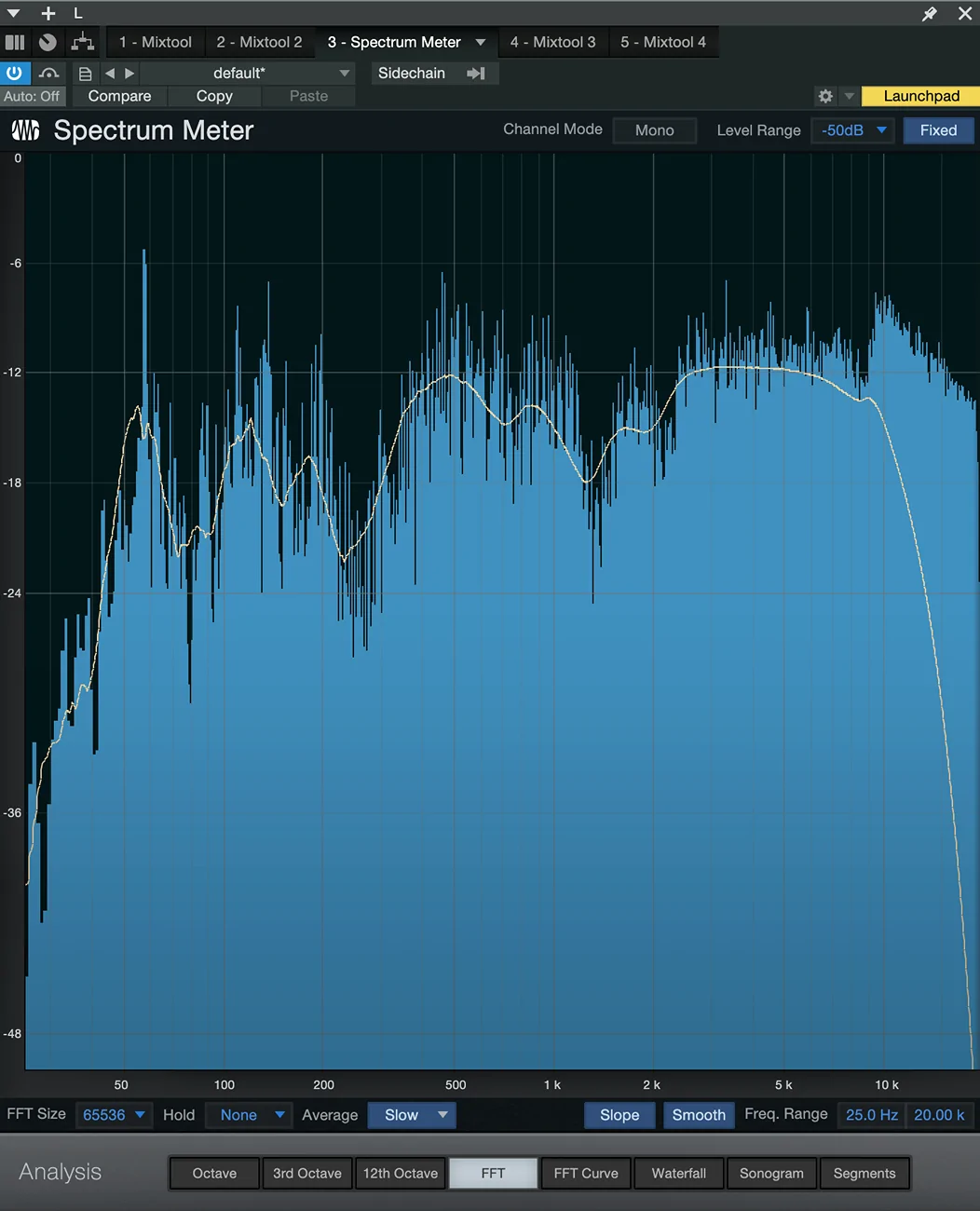This screenshot has width=980, height=1211.
Task: Add a new insert with the plus icon
Action: click(48, 13)
